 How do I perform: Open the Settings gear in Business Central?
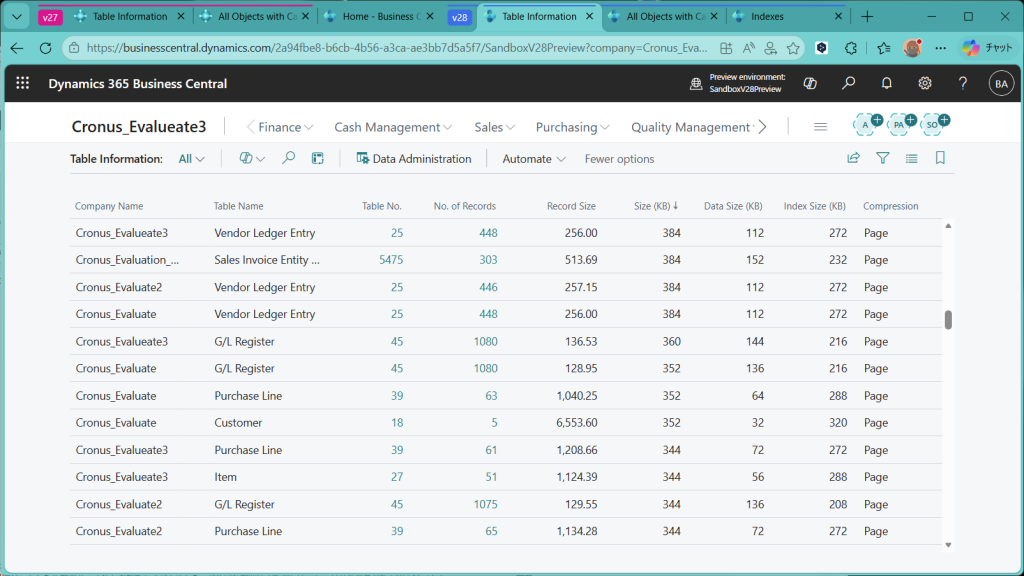[925, 84]
